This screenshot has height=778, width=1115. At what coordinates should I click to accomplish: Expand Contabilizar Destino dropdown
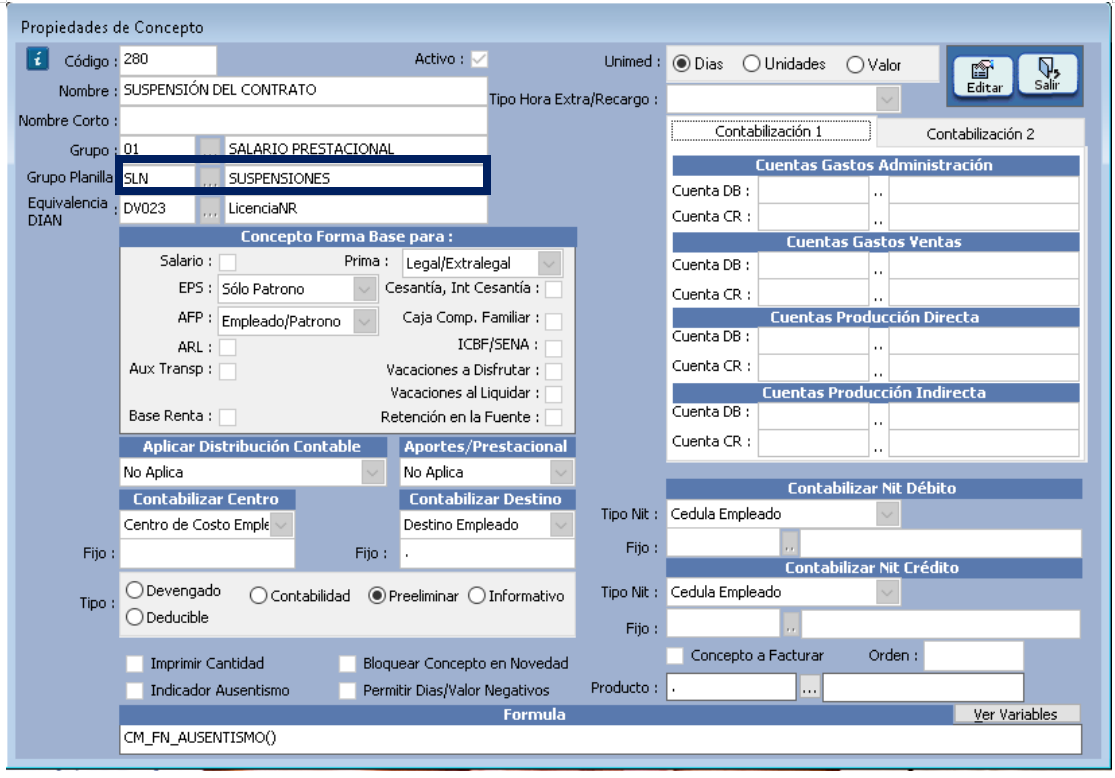coord(561,525)
